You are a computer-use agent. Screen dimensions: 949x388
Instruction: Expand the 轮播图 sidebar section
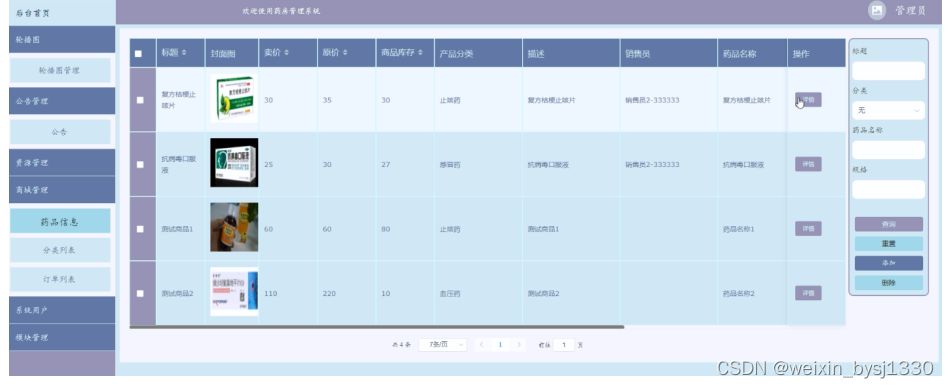click(x=62, y=39)
